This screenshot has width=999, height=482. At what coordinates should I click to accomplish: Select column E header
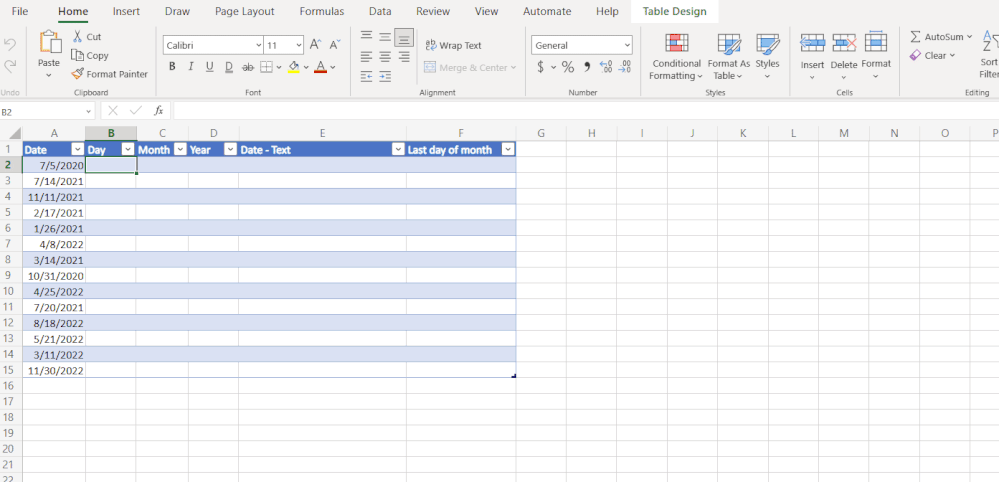(x=322, y=133)
